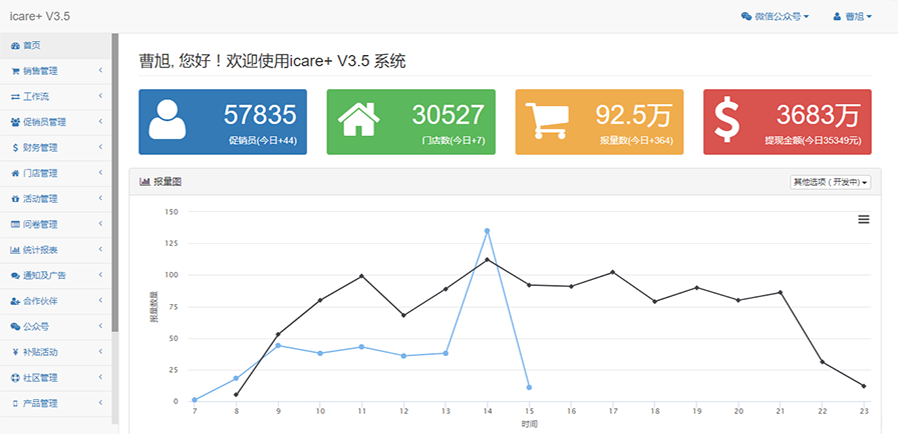Click the welcome heading 曹旭, 您好
The width and height of the screenshot is (898, 434).
(x=273, y=61)
